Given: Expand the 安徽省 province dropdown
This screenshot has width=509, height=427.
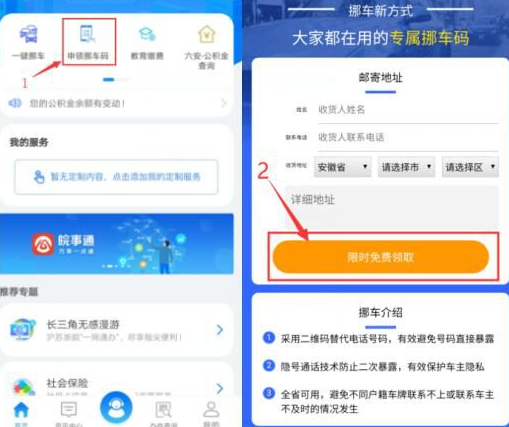Looking at the screenshot, I should (343, 167).
